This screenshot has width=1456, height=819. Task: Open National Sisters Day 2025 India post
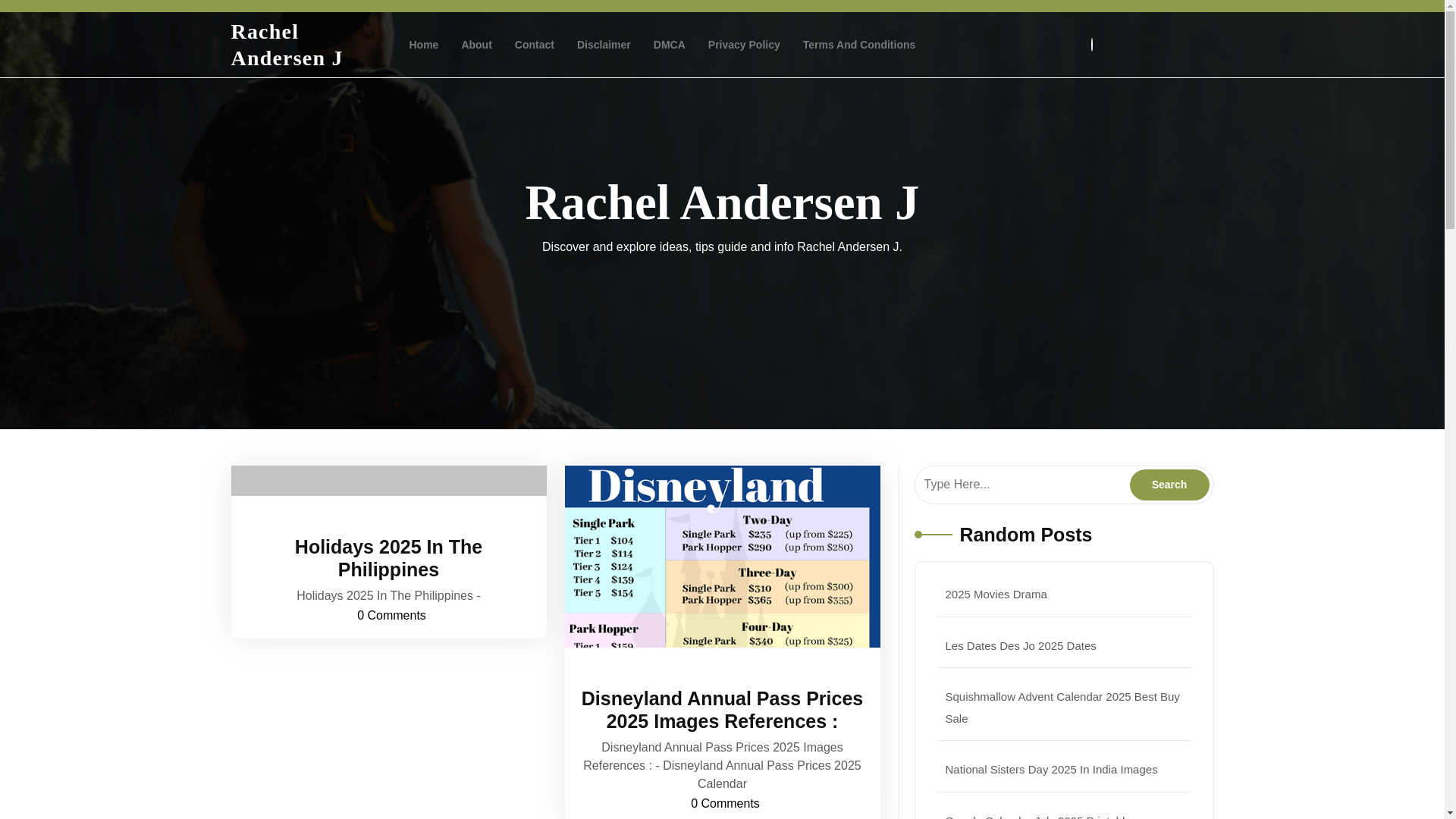pos(1051,770)
